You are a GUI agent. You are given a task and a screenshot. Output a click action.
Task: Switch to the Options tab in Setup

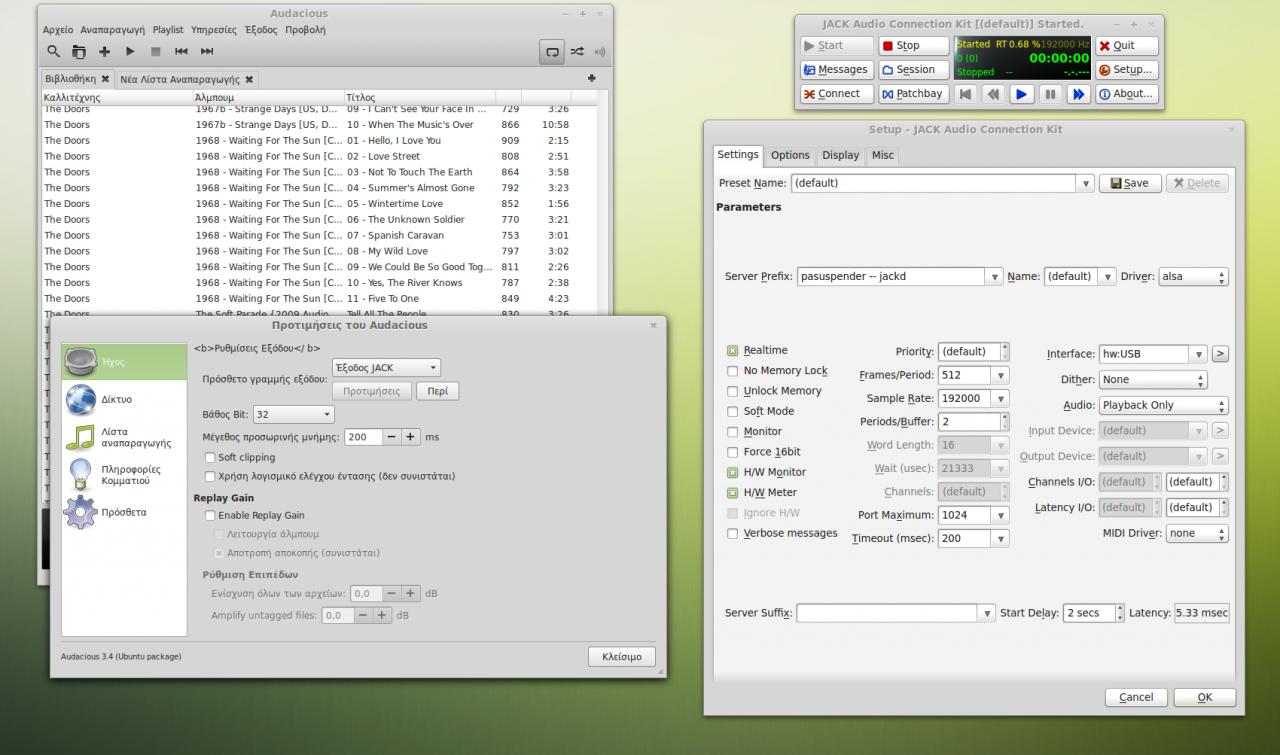(790, 155)
